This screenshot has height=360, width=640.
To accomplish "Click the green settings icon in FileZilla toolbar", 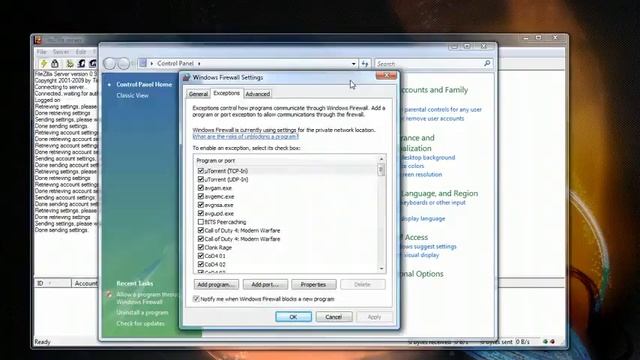I will [x=70, y=63].
